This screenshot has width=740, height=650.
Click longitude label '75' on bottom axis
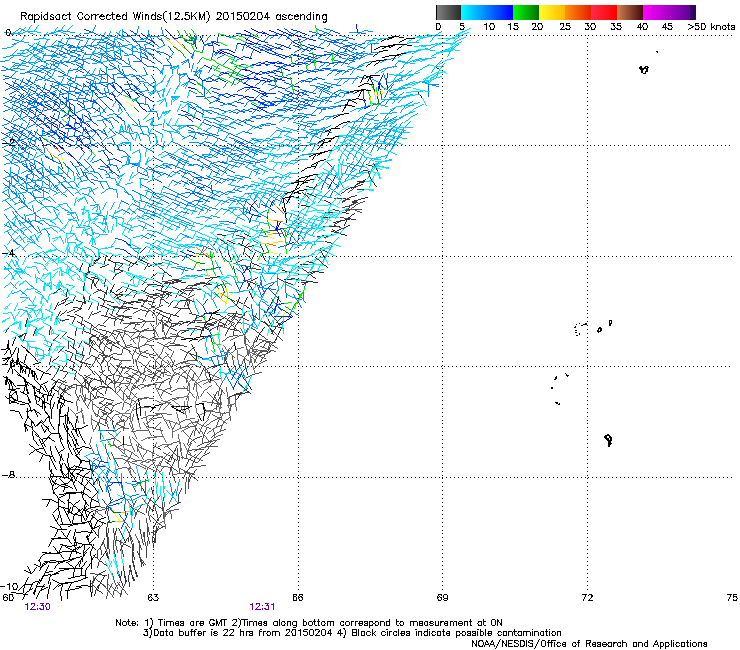point(732,598)
